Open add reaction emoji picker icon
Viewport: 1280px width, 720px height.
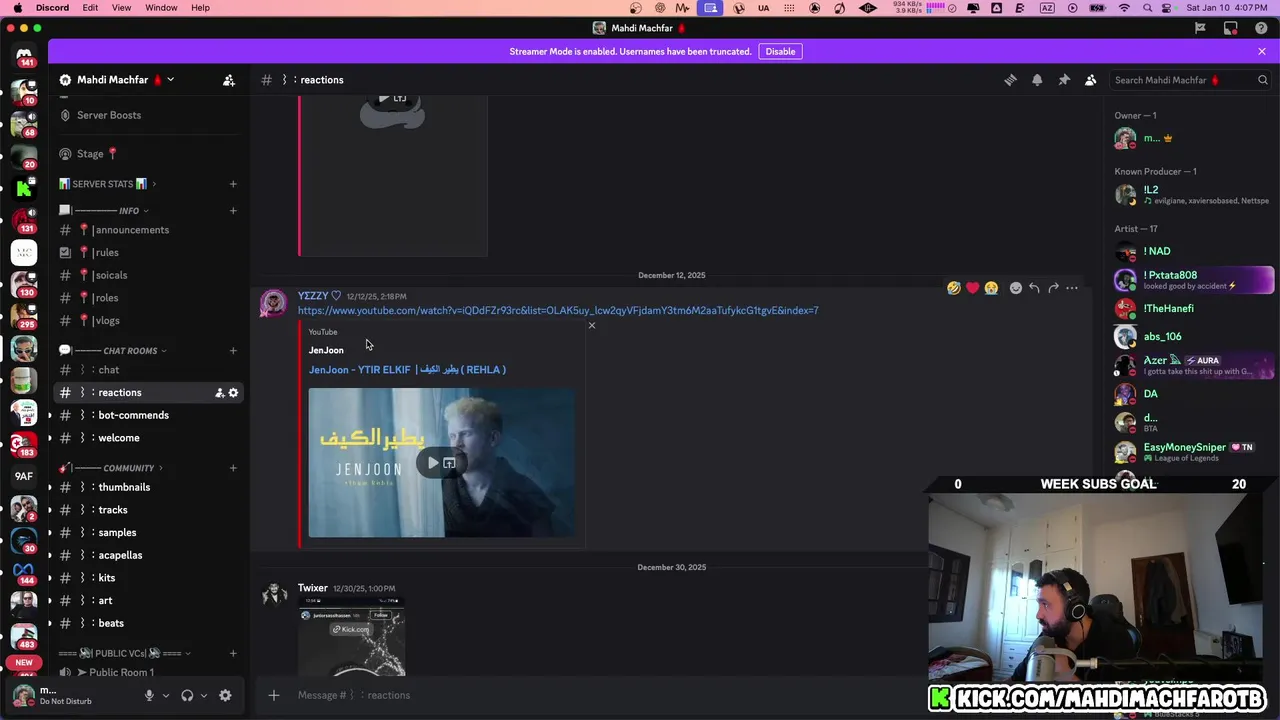point(1016,288)
